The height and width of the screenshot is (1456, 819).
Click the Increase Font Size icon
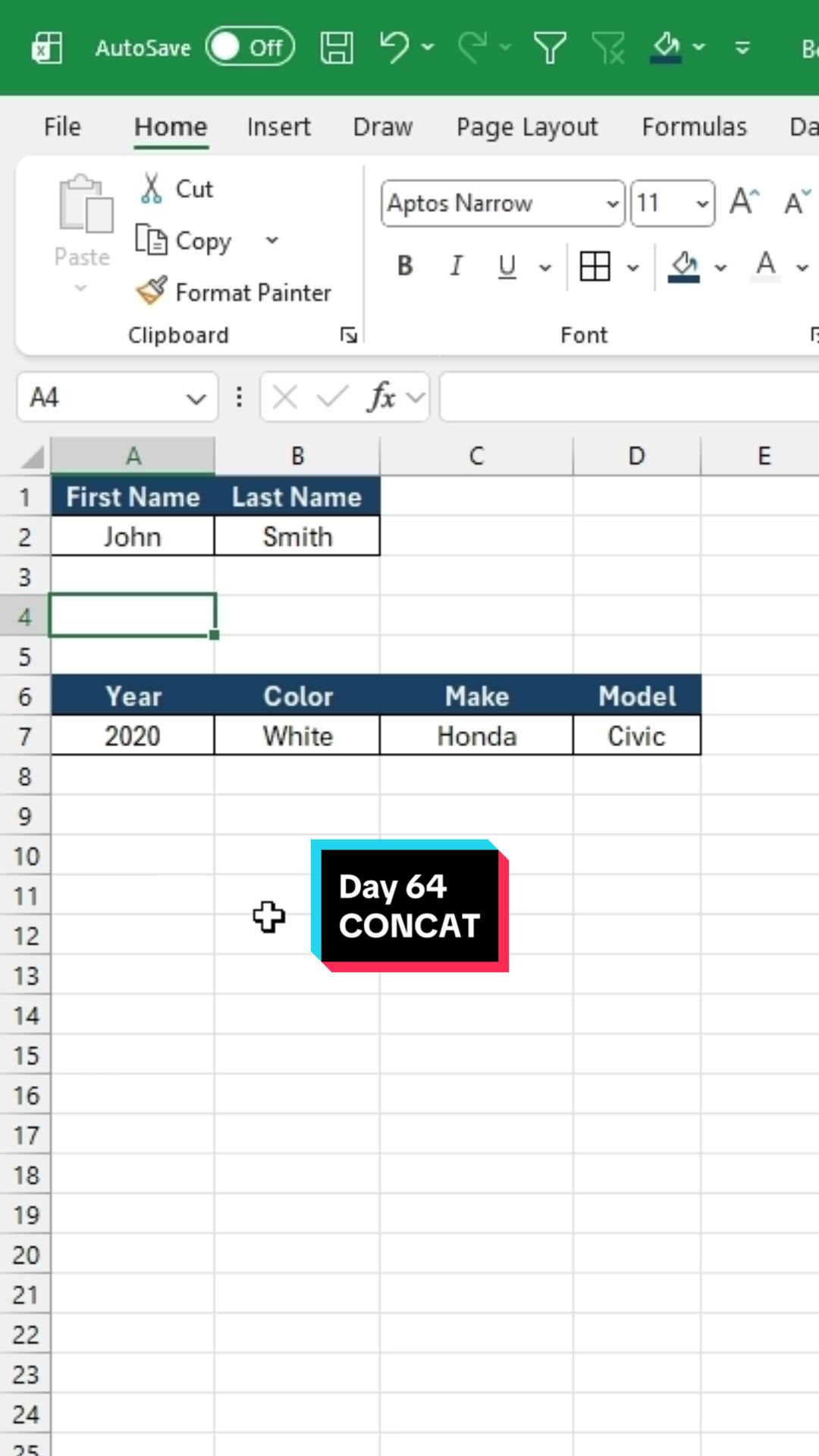pos(744,202)
